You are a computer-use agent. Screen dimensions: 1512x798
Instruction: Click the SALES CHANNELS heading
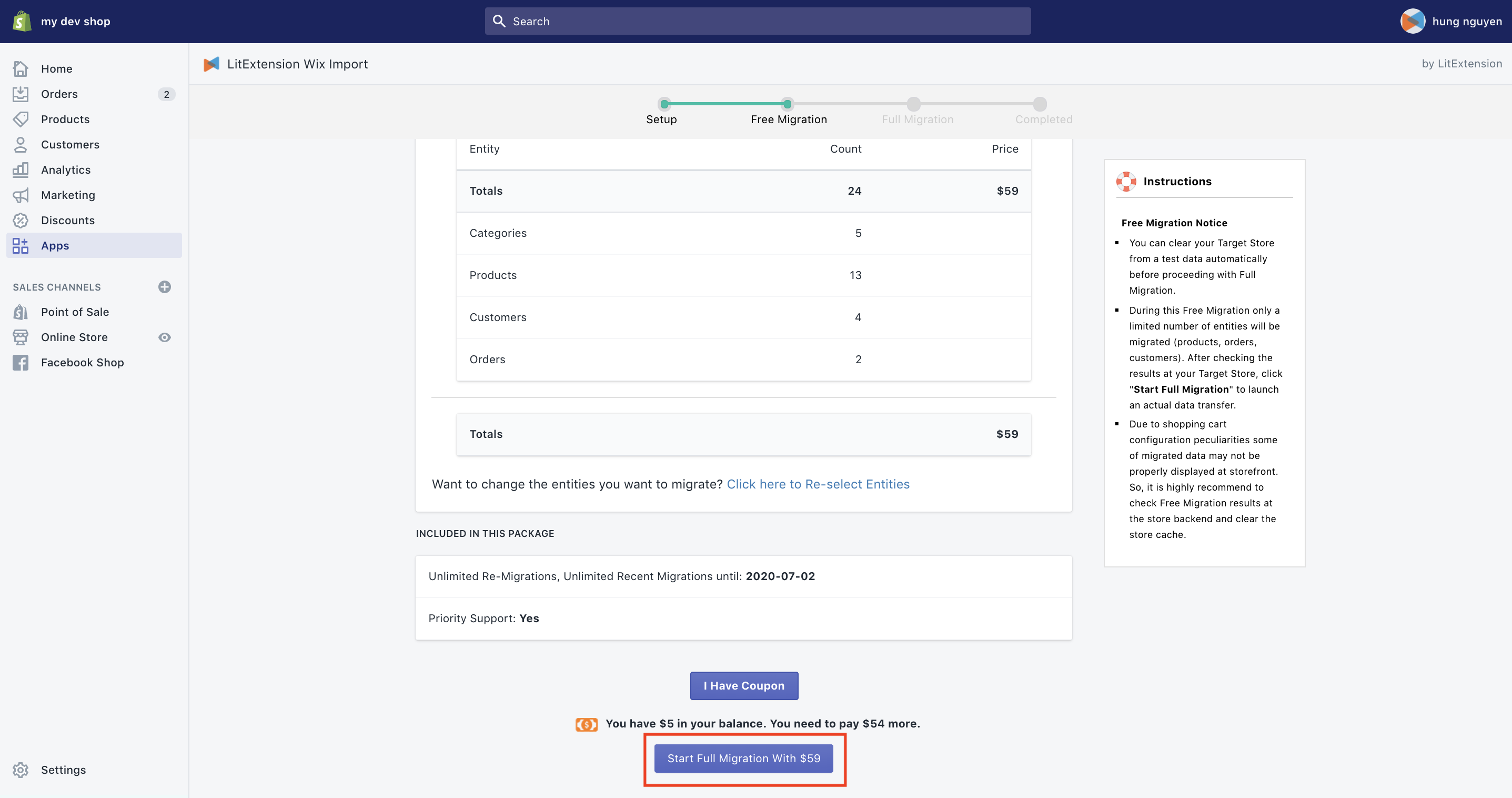(57, 287)
